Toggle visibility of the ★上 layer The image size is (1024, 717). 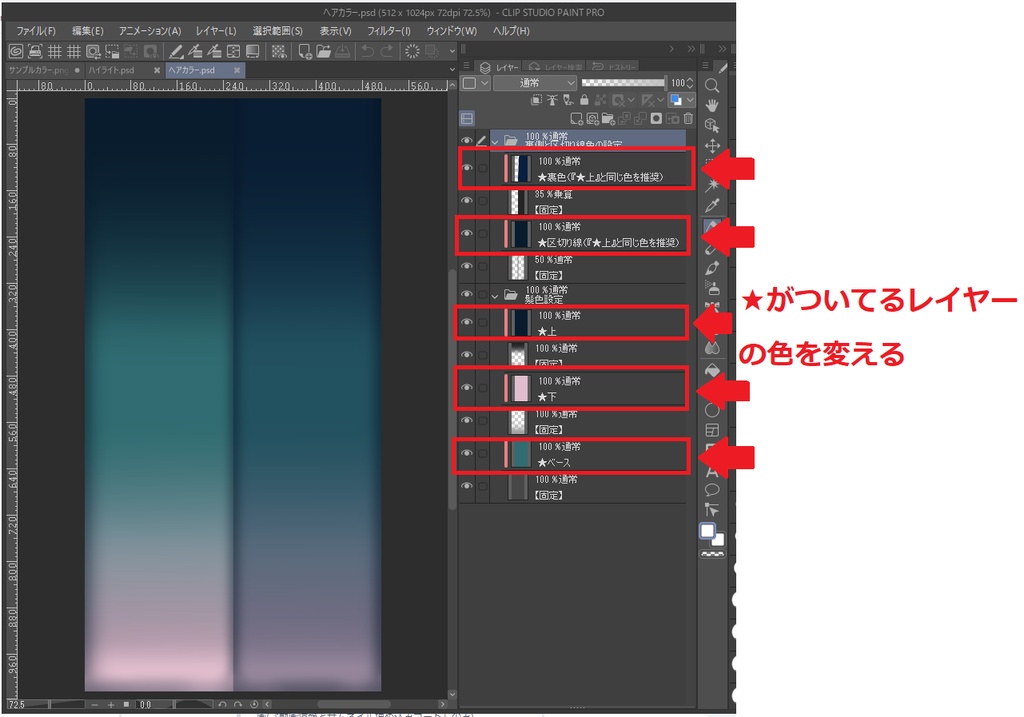point(466,323)
